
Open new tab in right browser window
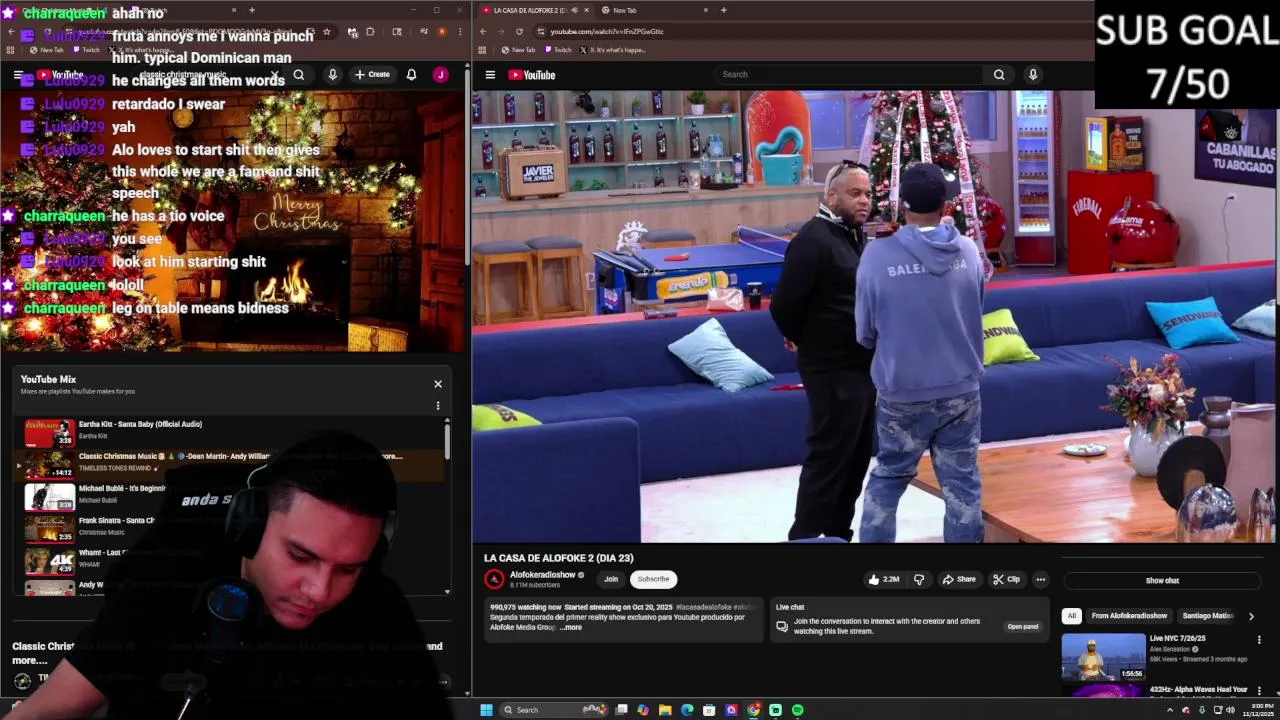tap(723, 10)
